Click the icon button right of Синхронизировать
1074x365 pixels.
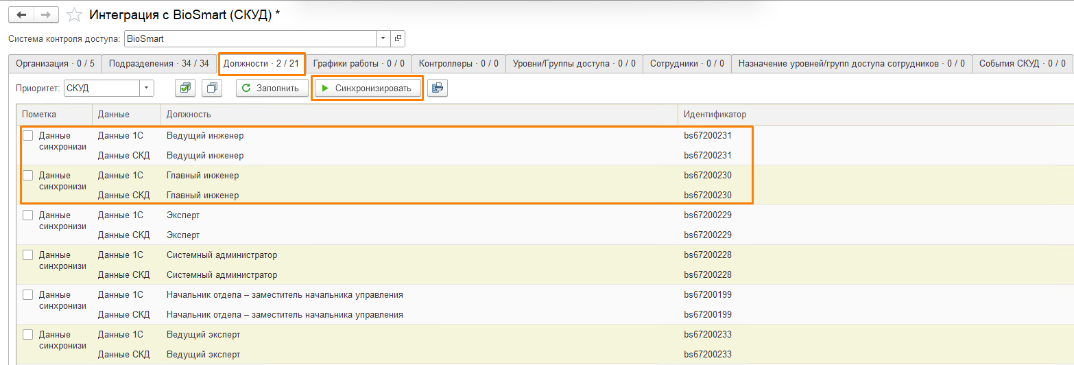click(x=437, y=88)
